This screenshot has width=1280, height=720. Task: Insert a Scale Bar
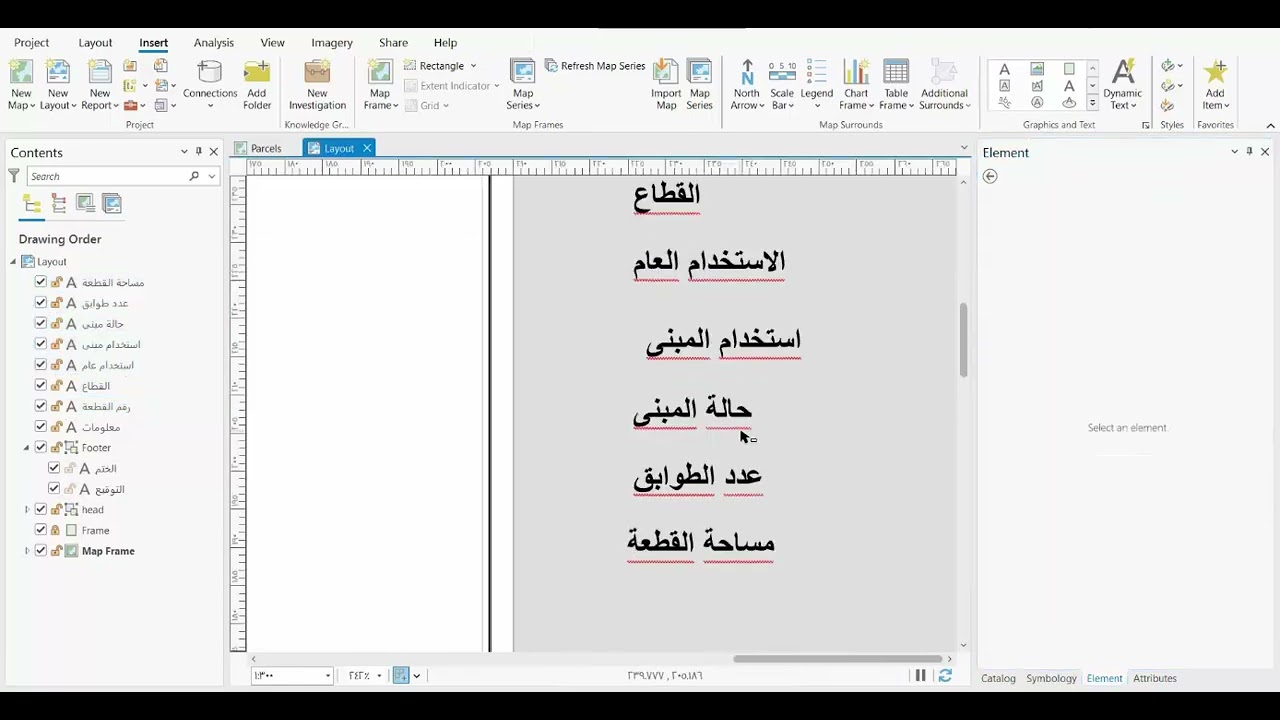(x=782, y=84)
